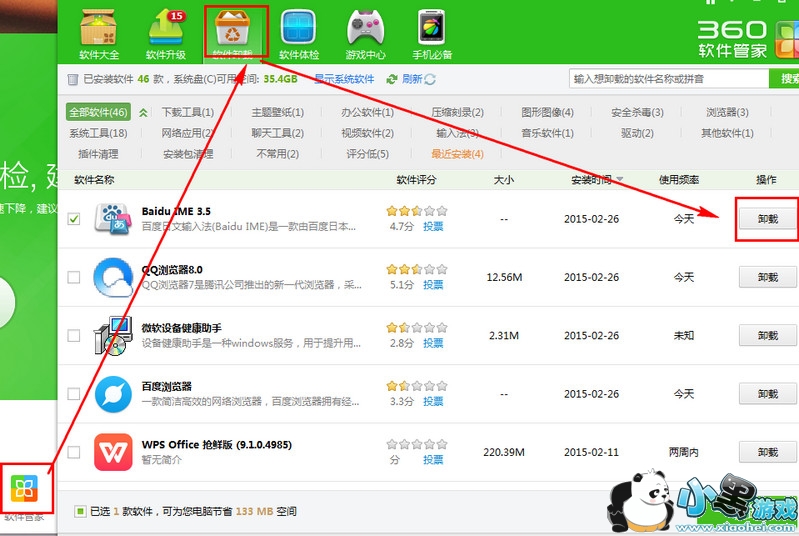Viewport: 799px width, 536px height.
Task: Click 投票 link for WPS Office
Action: coord(433,460)
